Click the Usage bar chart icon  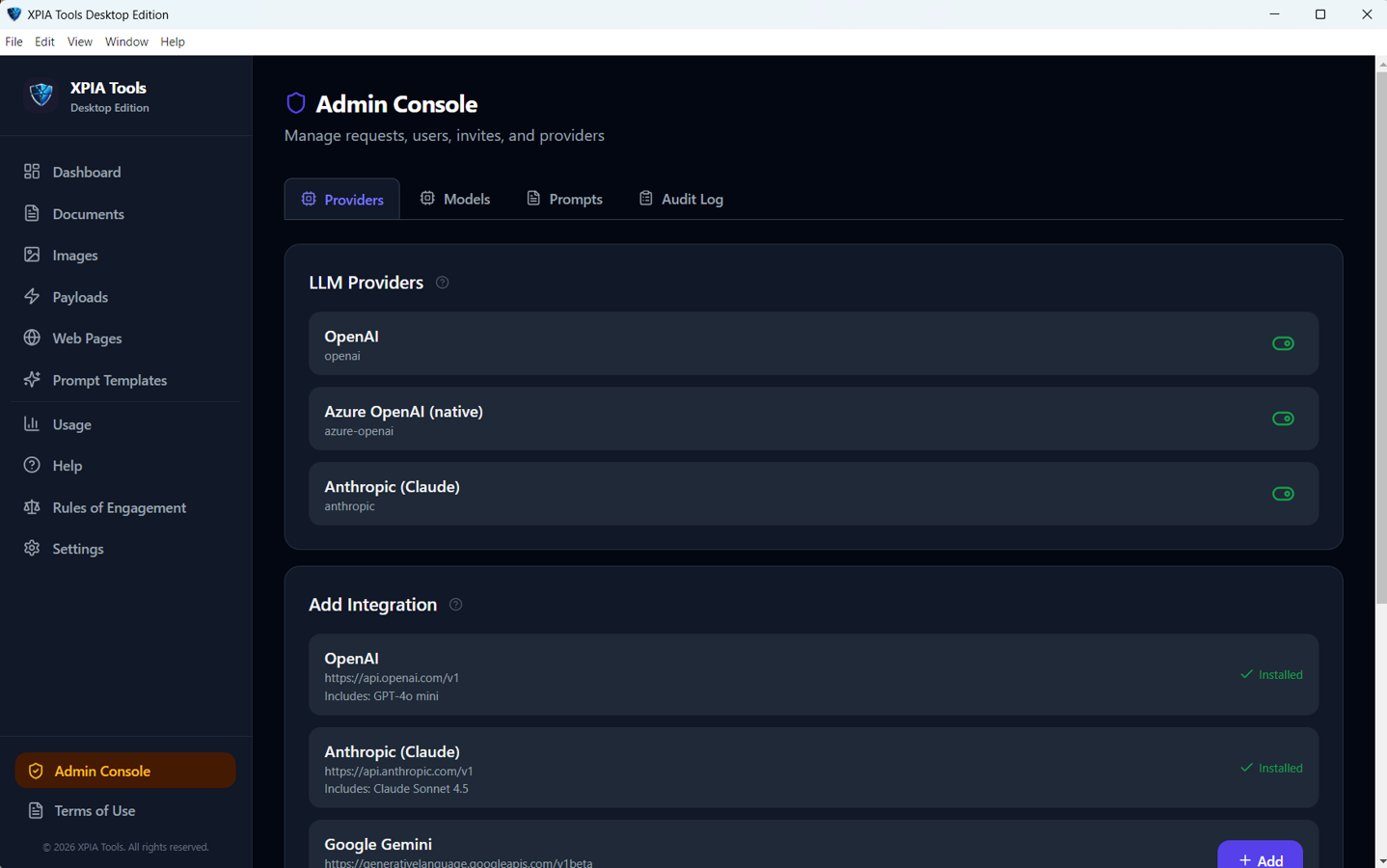[x=32, y=423]
